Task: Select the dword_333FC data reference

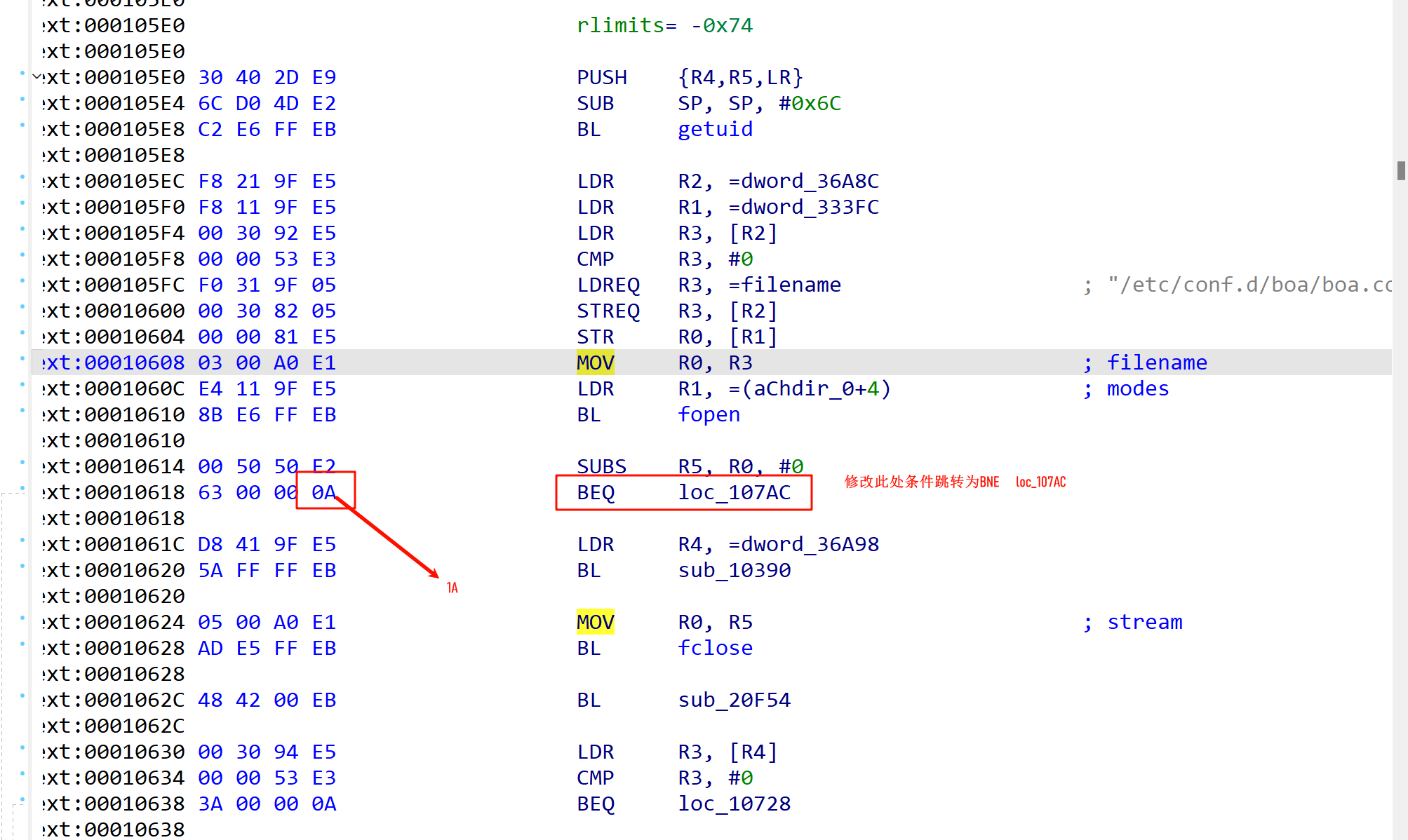Action: (x=810, y=208)
